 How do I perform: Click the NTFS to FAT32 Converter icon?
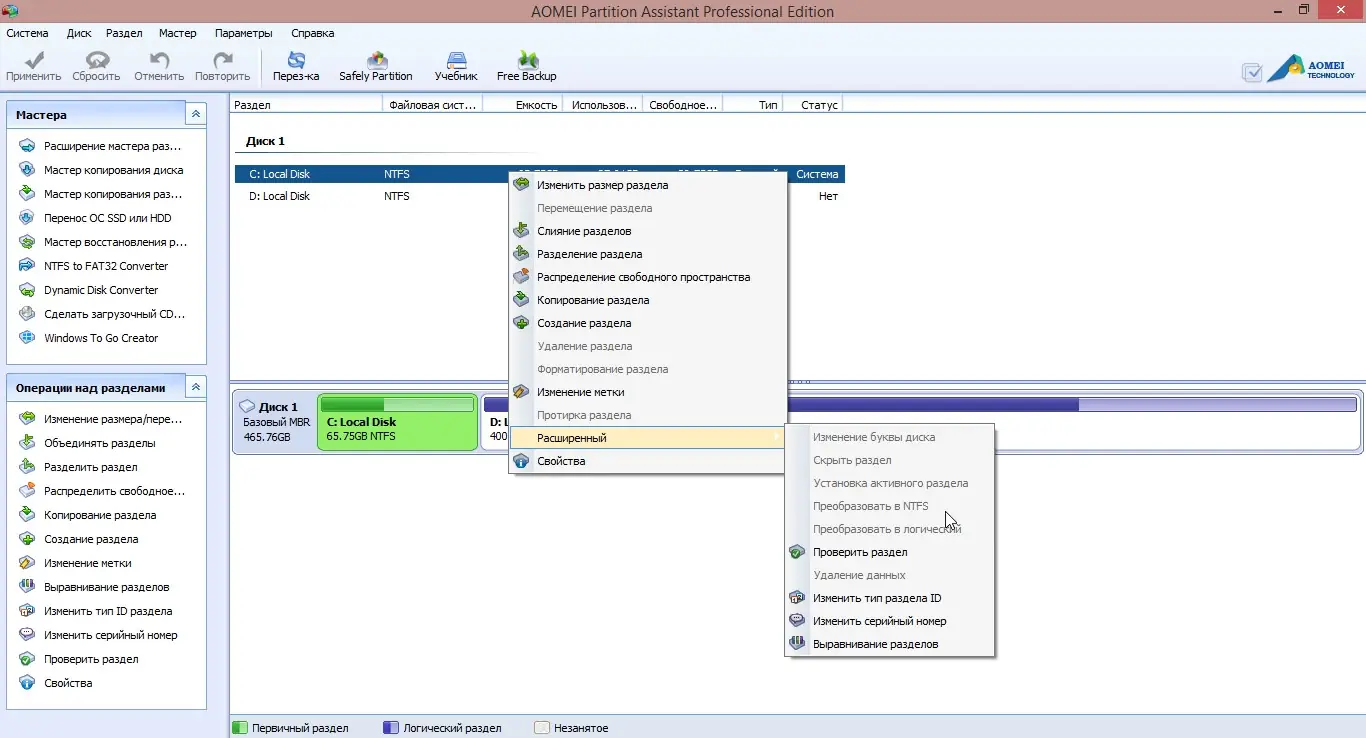27,266
